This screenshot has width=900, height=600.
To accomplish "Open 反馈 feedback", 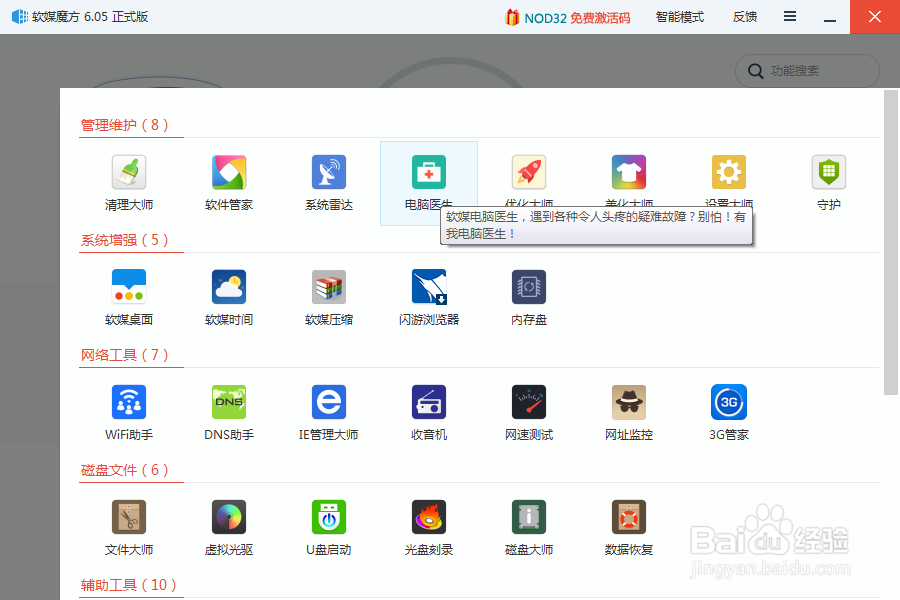I will click(x=744, y=17).
